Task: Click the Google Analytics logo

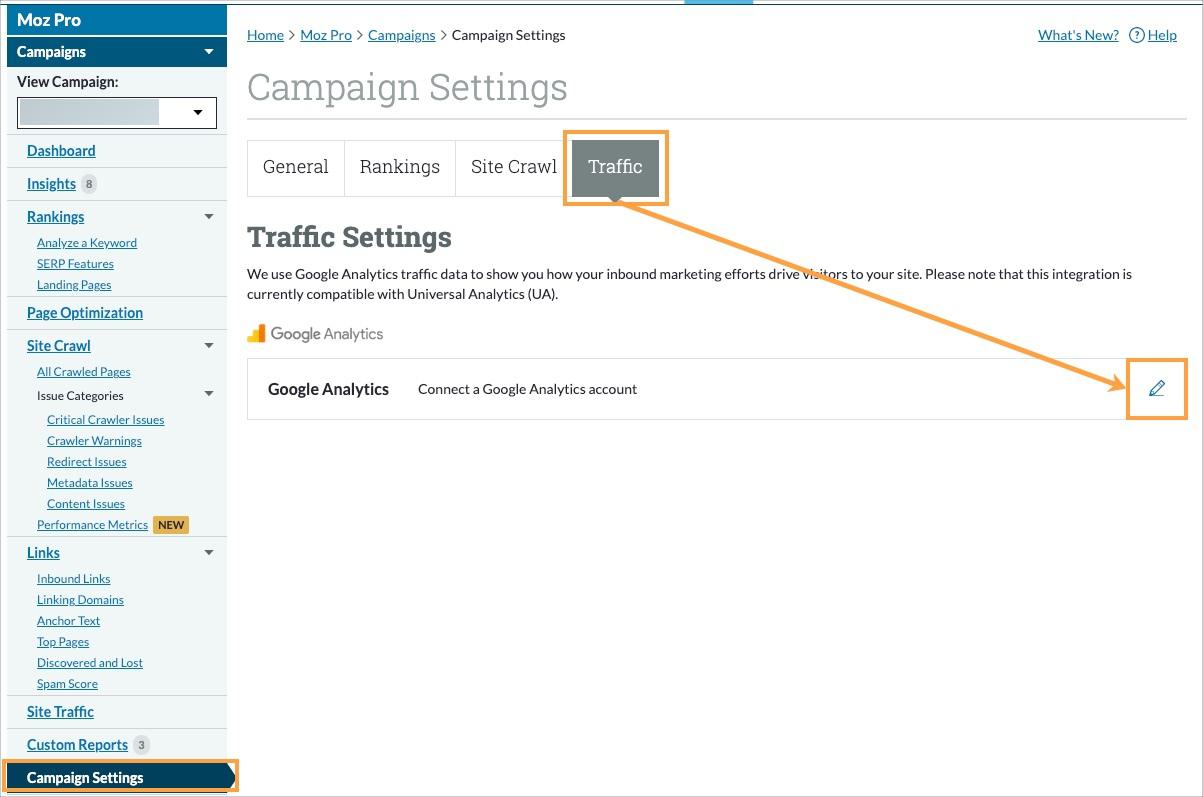Action: [x=315, y=333]
